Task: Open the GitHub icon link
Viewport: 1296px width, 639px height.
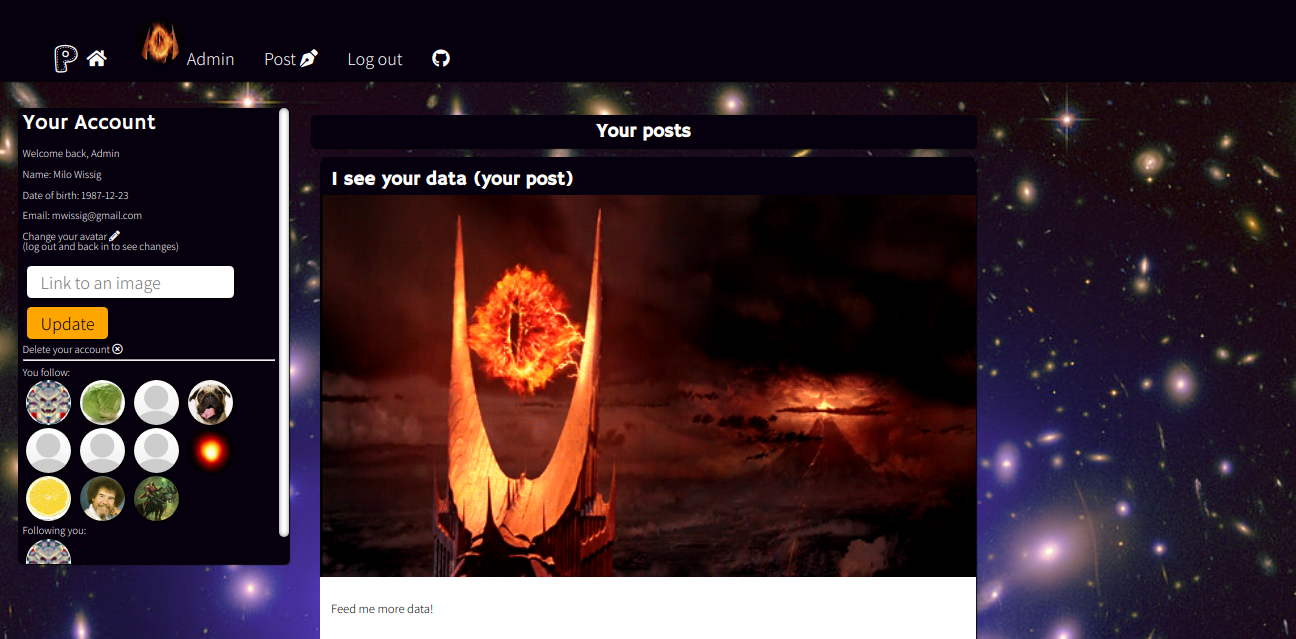Action: tap(441, 58)
